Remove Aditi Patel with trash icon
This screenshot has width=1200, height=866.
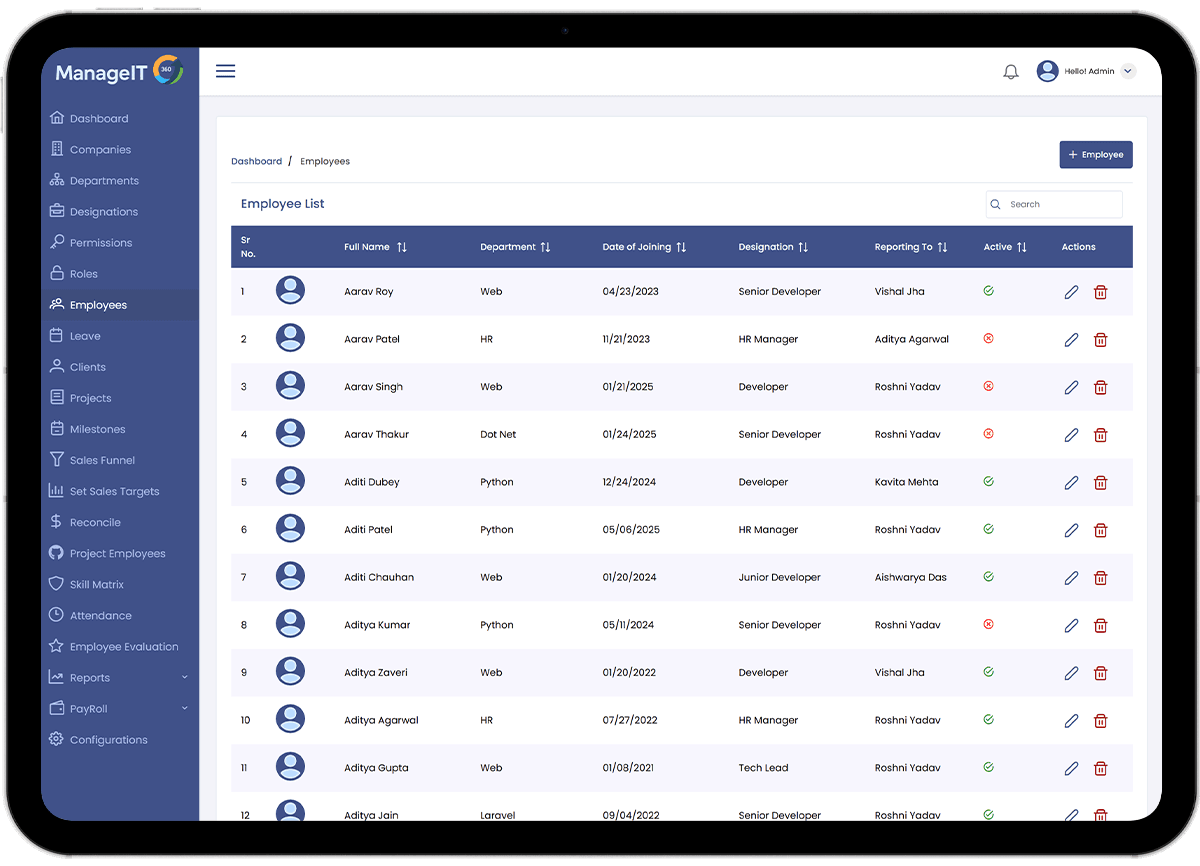pos(1100,530)
